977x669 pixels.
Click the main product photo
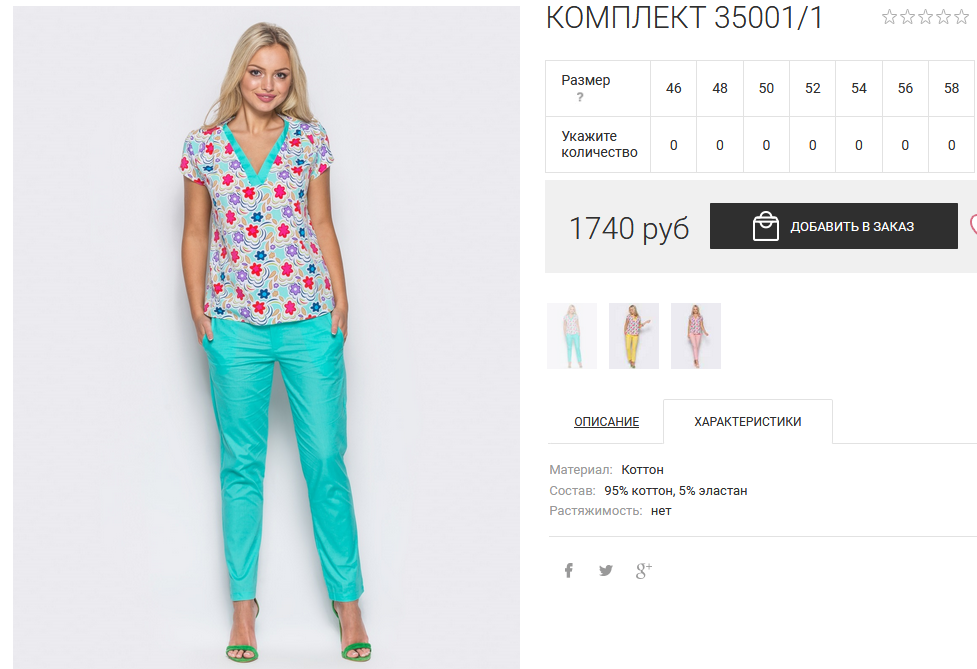266,337
